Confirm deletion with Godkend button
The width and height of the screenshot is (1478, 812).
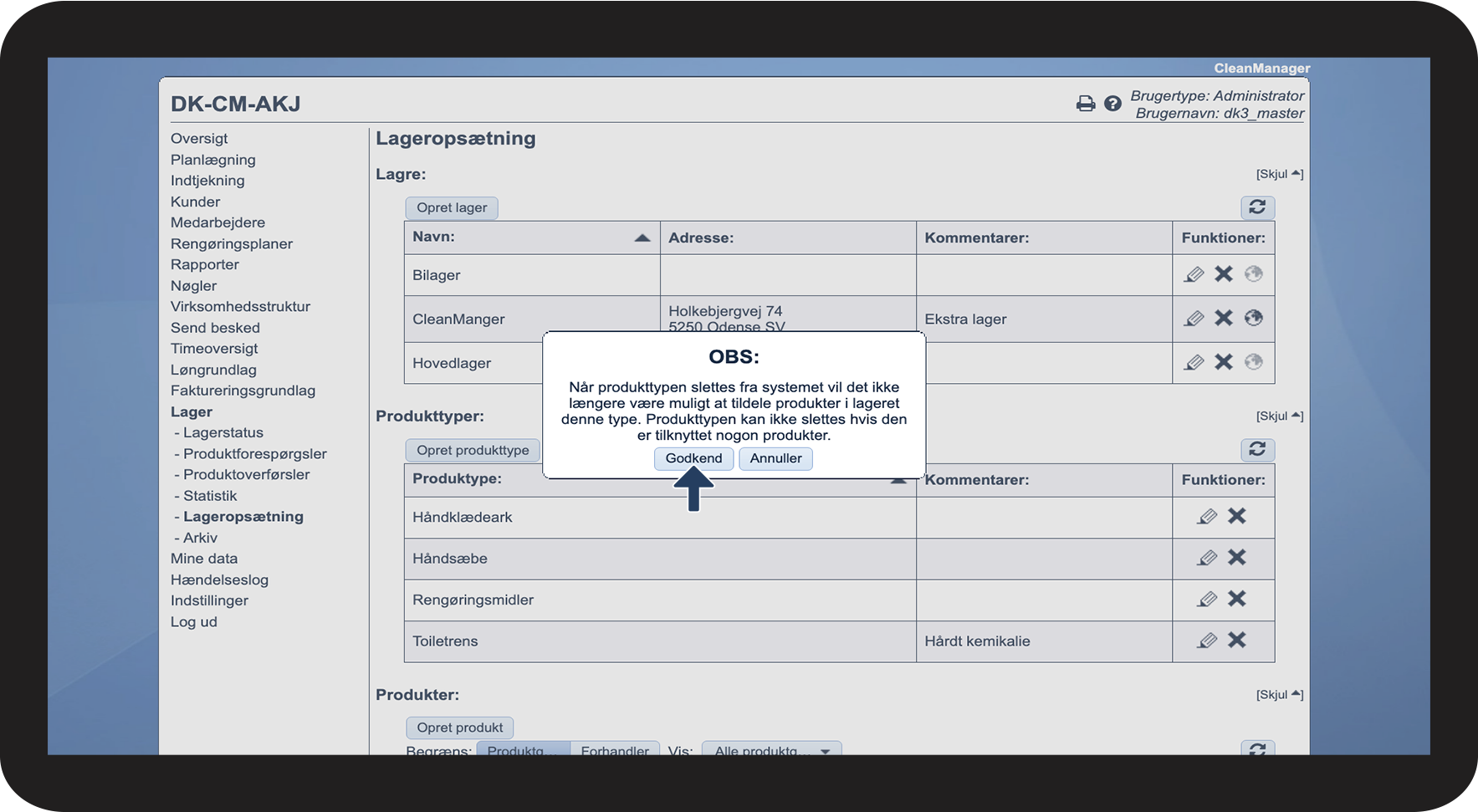click(693, 458)
